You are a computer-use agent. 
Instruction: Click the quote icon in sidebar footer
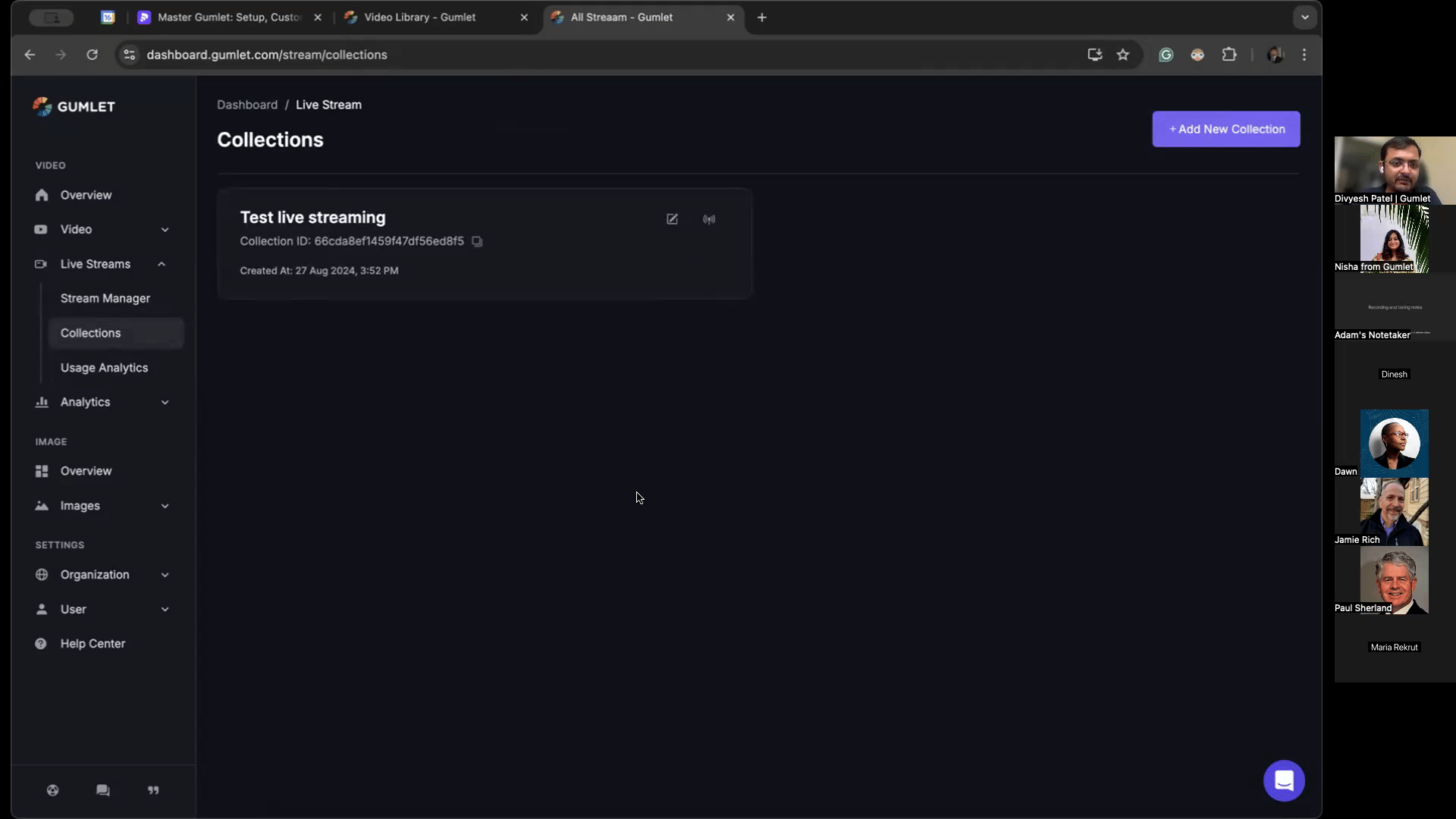click(x=153, y=790)
